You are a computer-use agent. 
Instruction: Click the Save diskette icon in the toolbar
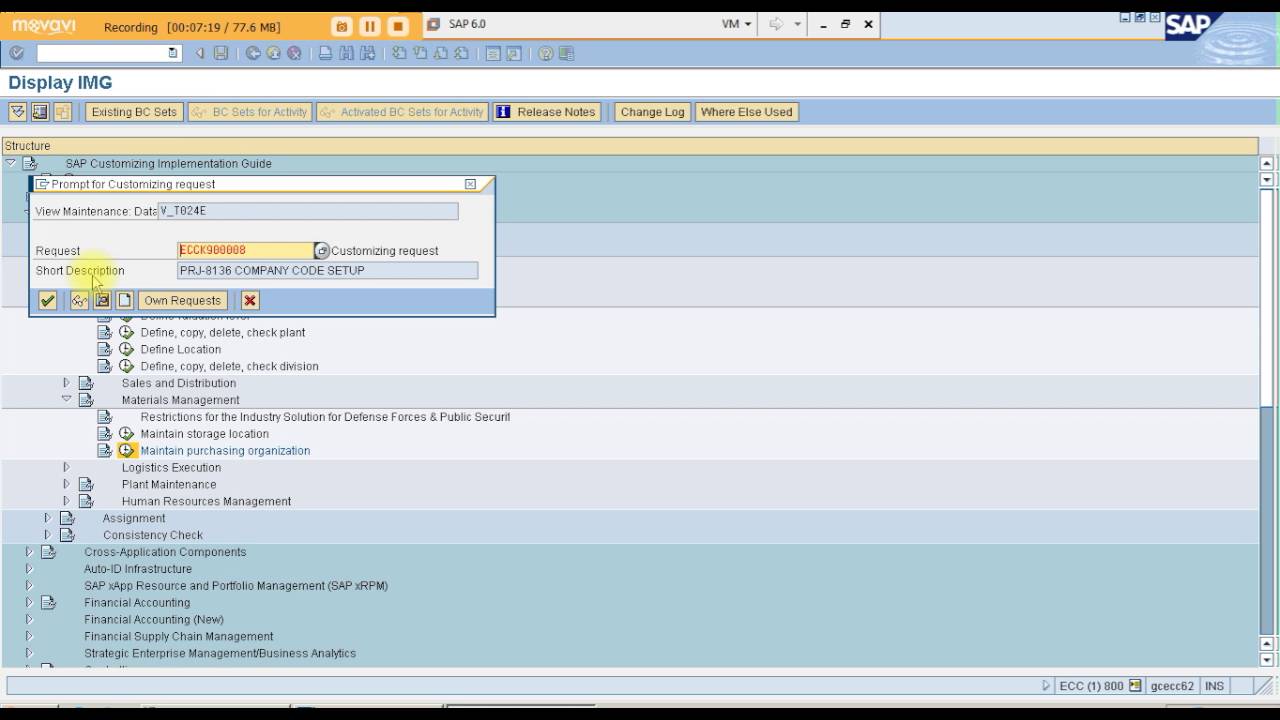(221, 53)
